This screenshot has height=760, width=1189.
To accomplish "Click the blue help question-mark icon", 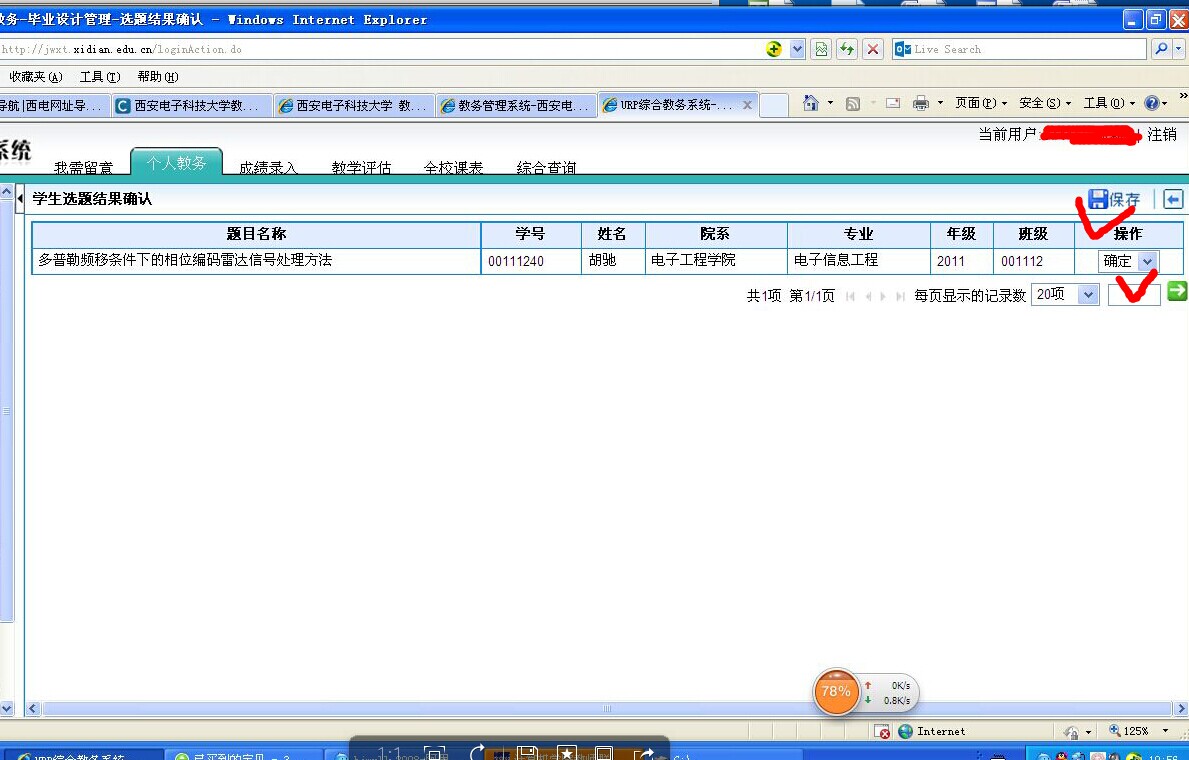I will click(1151, 103).
